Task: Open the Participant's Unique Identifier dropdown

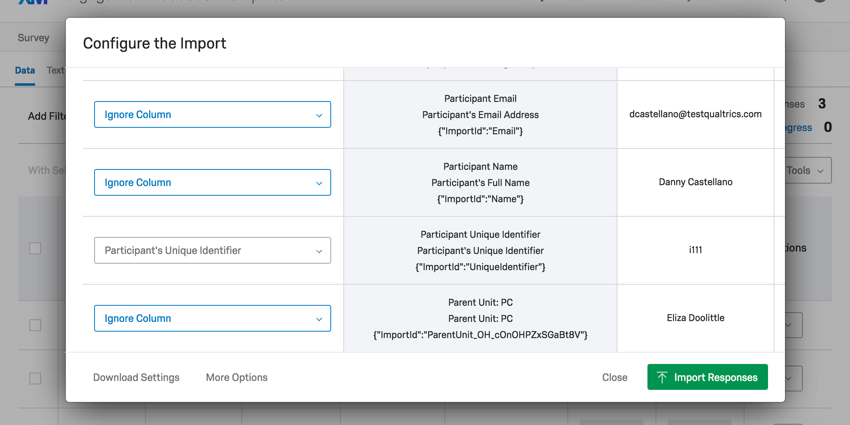Action: pyautogui.click(x=212, y=251)
